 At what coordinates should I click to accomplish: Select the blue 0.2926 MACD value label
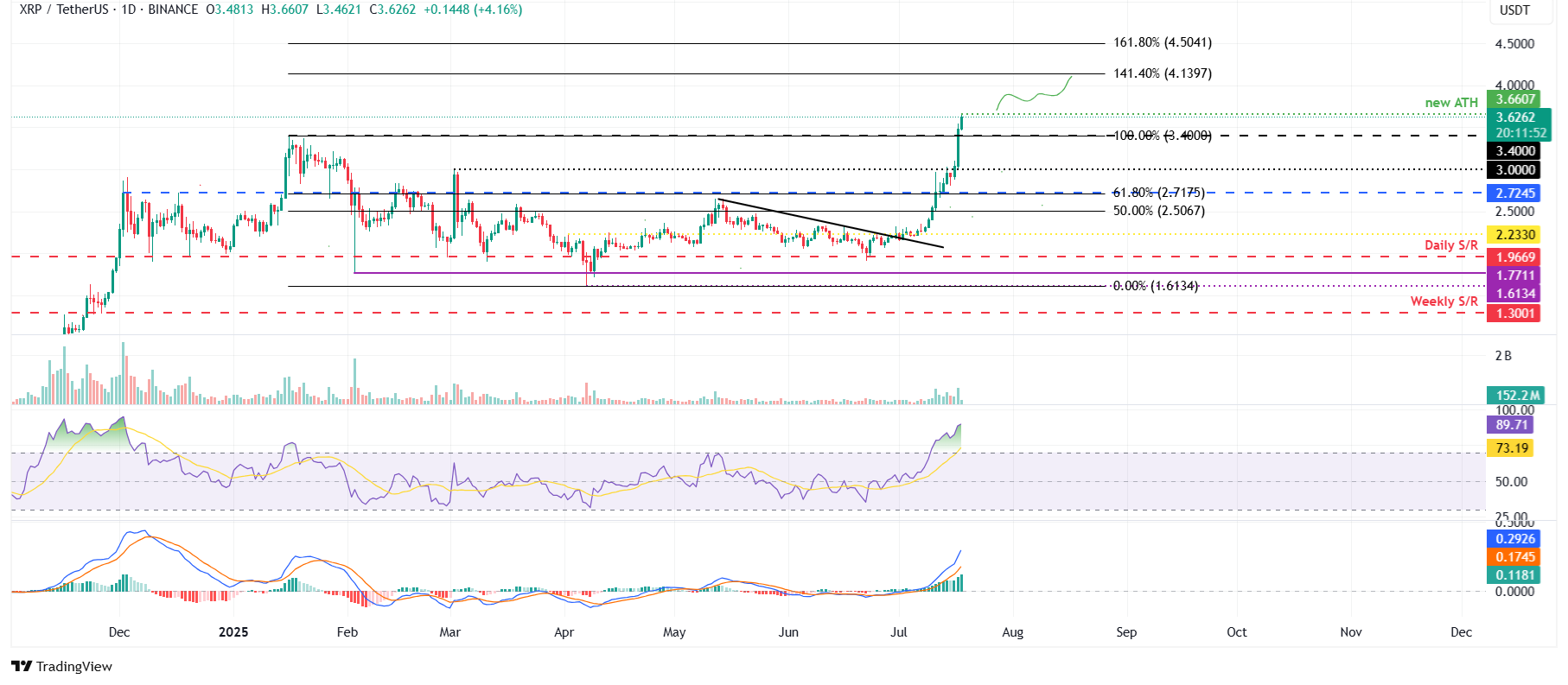coord(1515,539)
